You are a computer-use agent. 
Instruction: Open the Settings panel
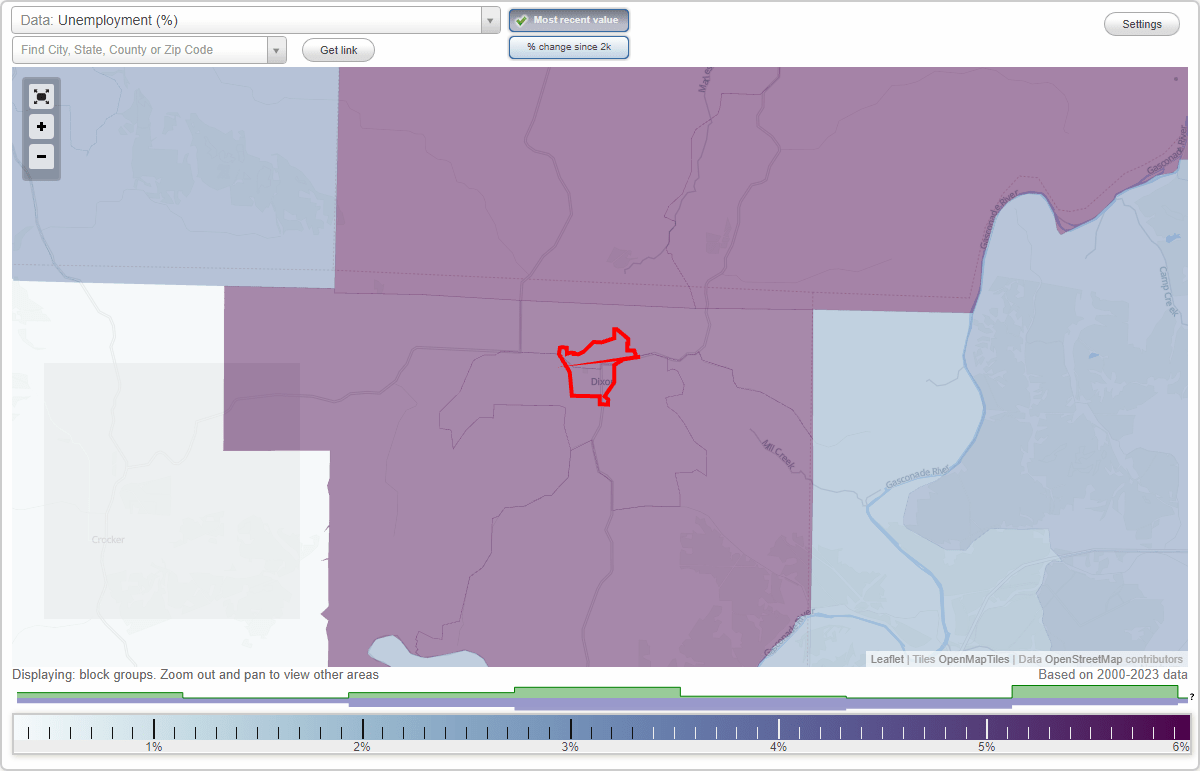click(x=1141, y=23)
